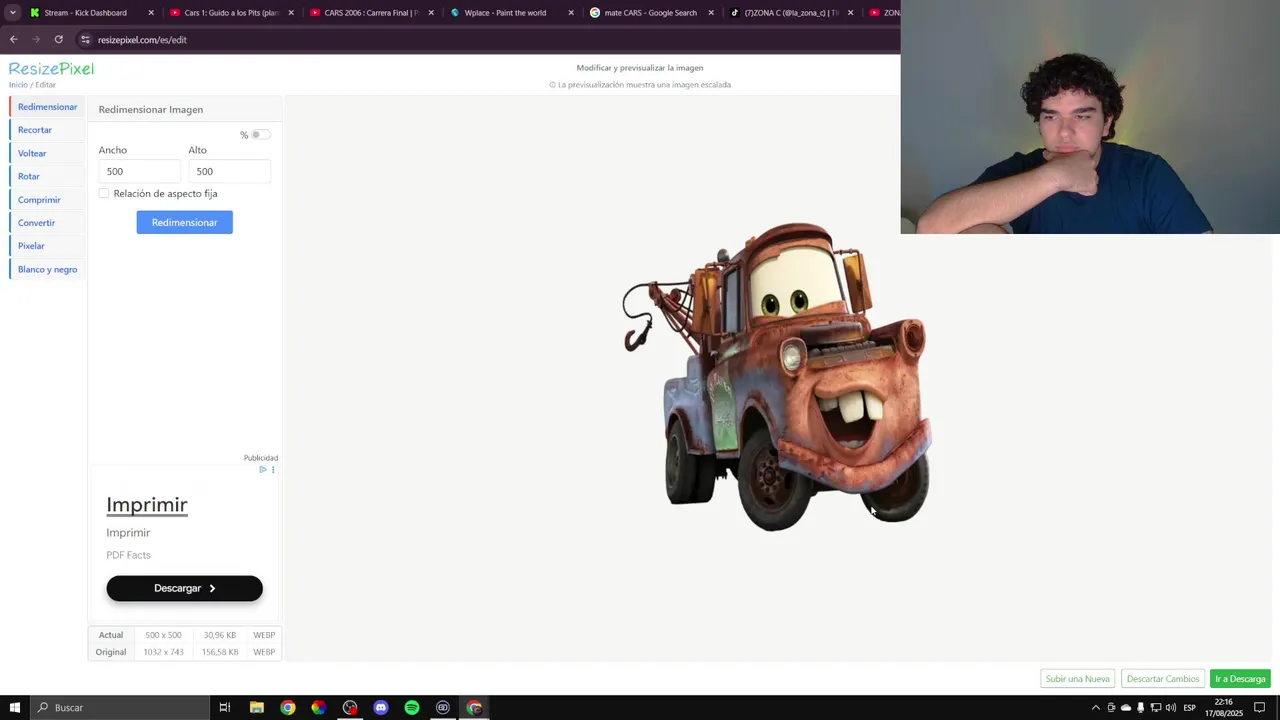Click Ir a Descarga button
Screen dimensions: 1280x720
1240,679
